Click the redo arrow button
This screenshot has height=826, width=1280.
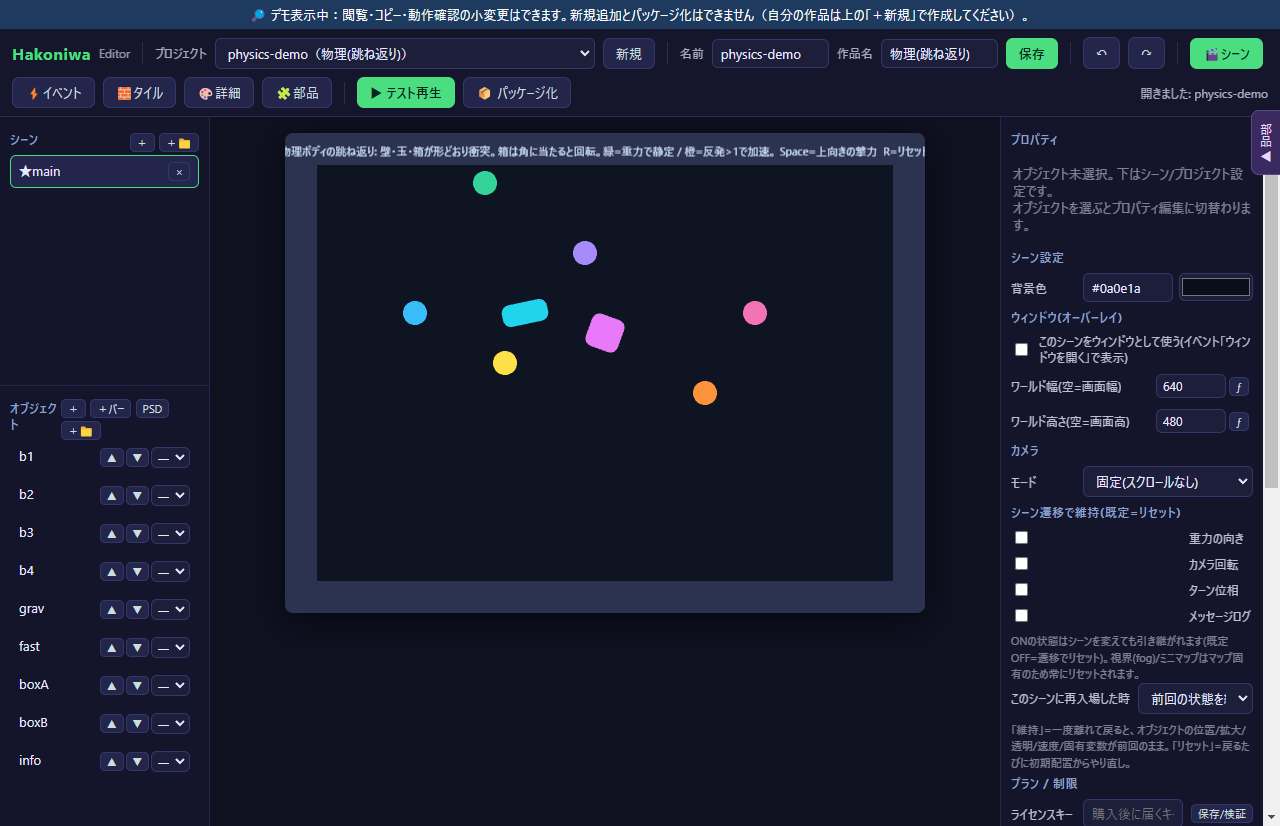1146,54
